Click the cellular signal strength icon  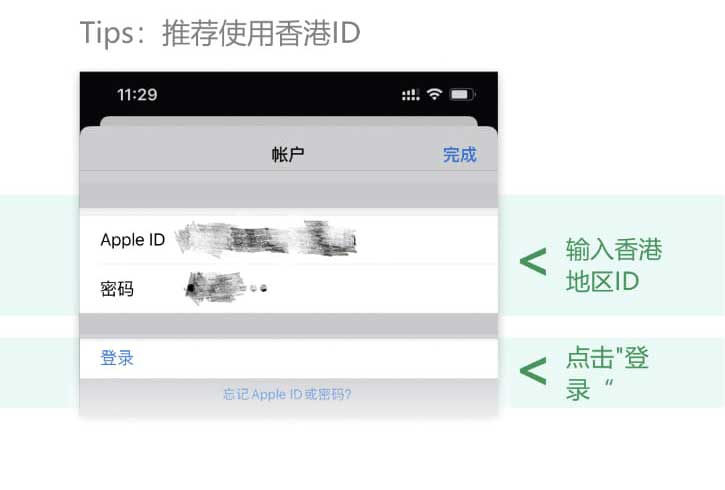click(410, 95)
